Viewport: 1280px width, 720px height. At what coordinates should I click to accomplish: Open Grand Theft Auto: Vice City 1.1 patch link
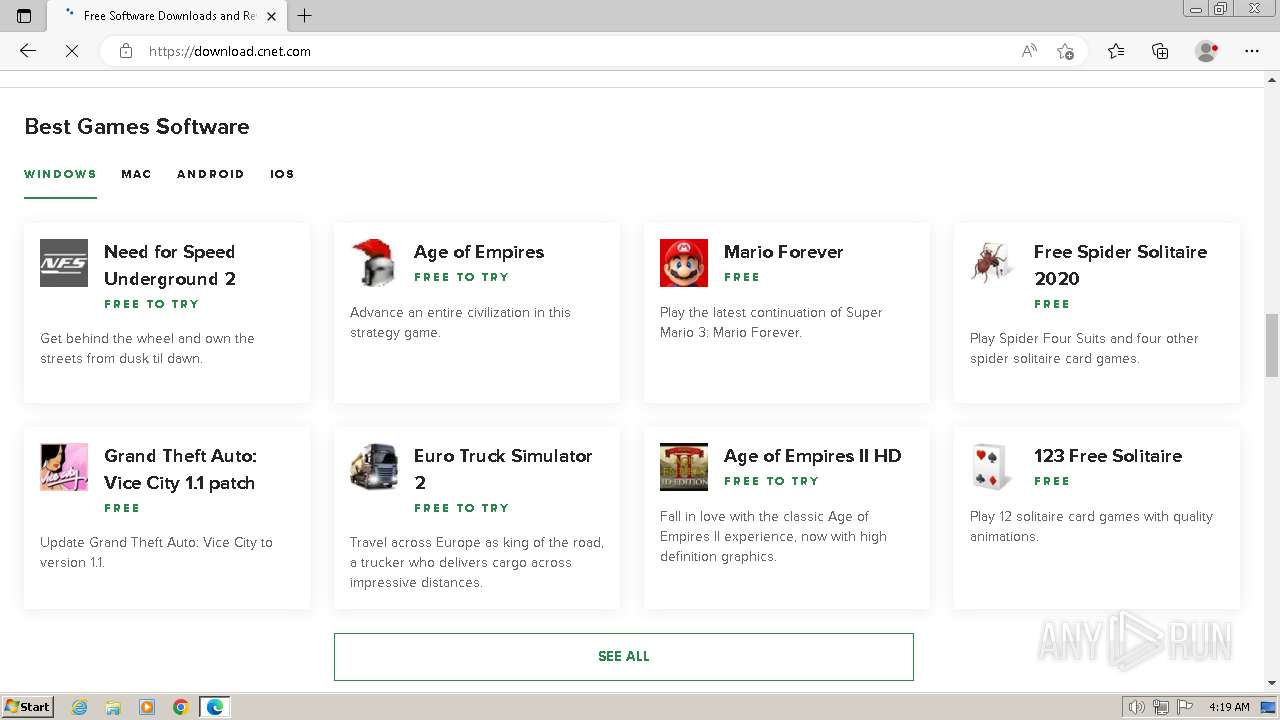[180, 469]
